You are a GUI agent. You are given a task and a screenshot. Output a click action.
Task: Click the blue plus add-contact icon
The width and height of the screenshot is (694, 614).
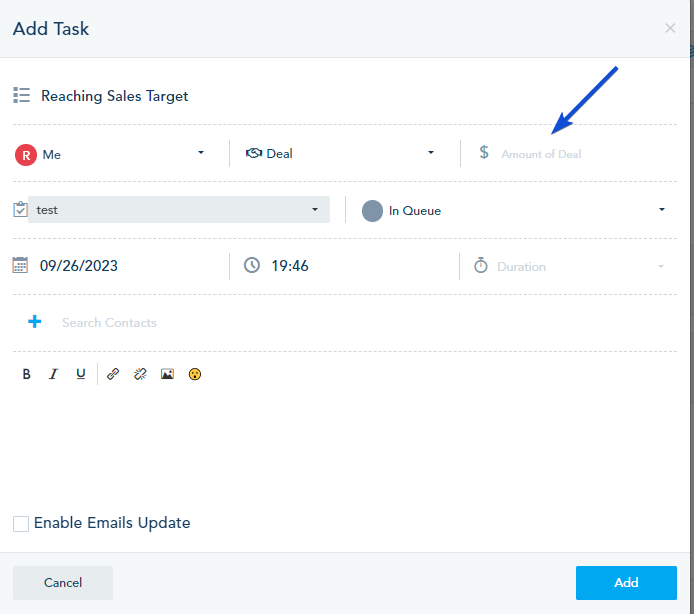click(x=35, y=322)
